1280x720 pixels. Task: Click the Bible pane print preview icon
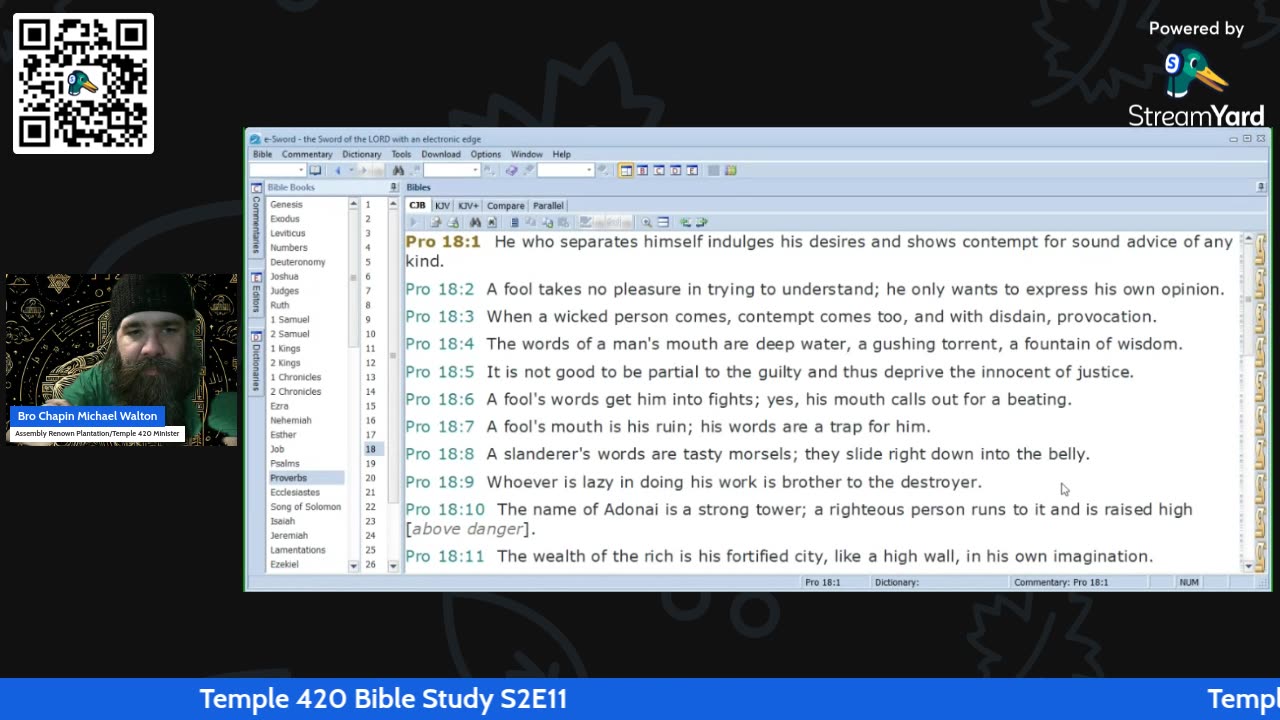(x=436, y=222)
